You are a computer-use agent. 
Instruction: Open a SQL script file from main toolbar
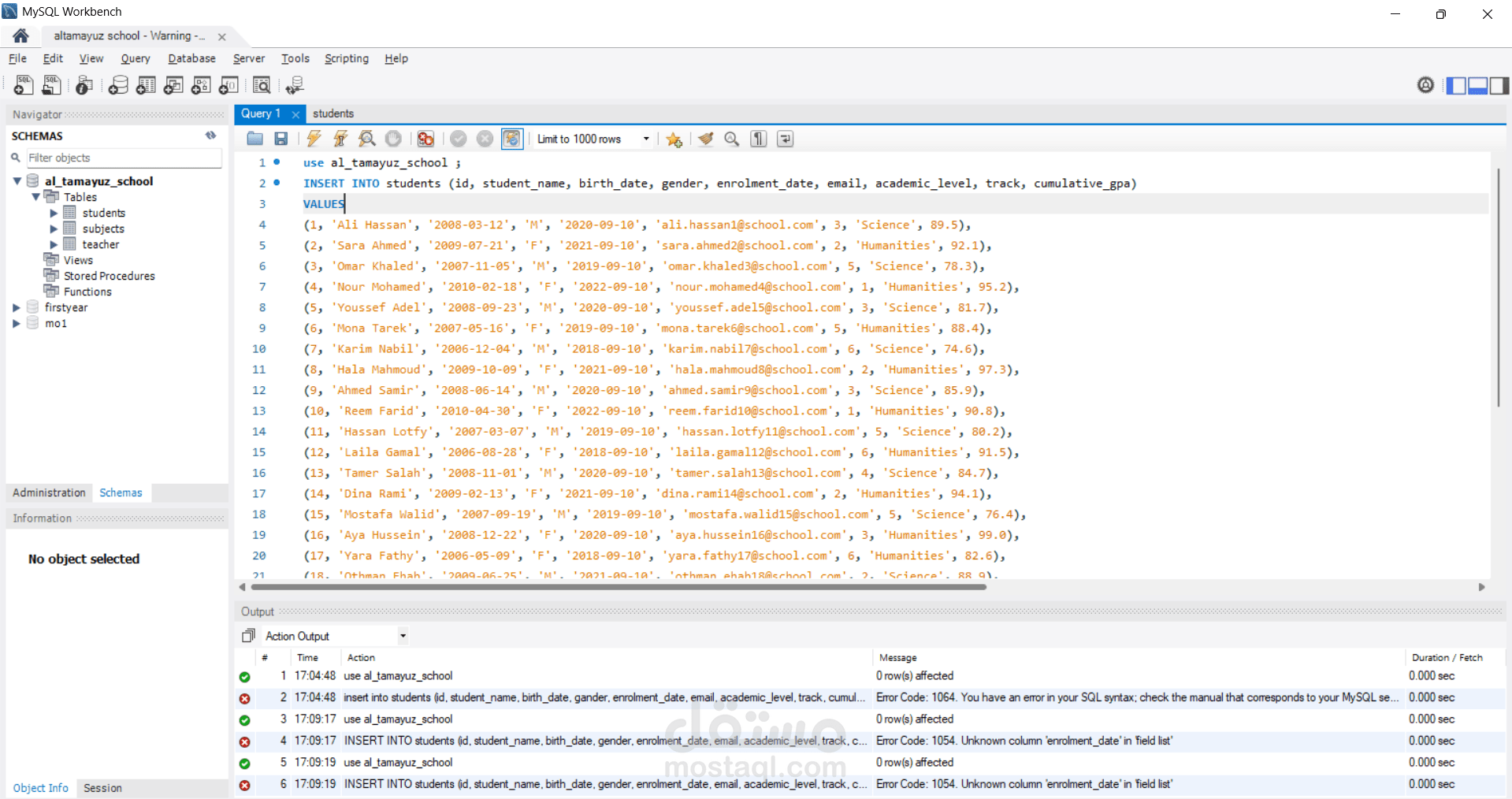[52, 85]
